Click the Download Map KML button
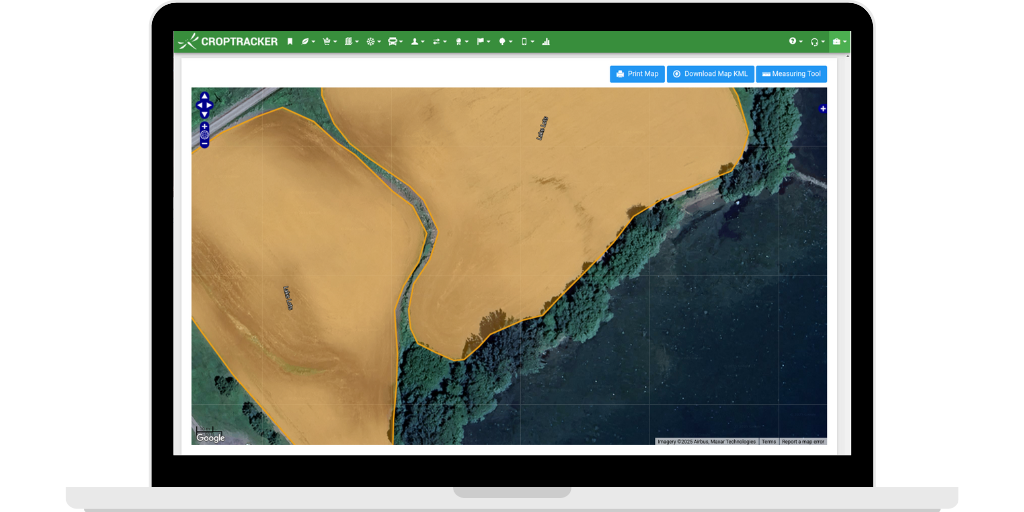The image size is (1024, 512). pyautogui.click(x=710, y=74)
